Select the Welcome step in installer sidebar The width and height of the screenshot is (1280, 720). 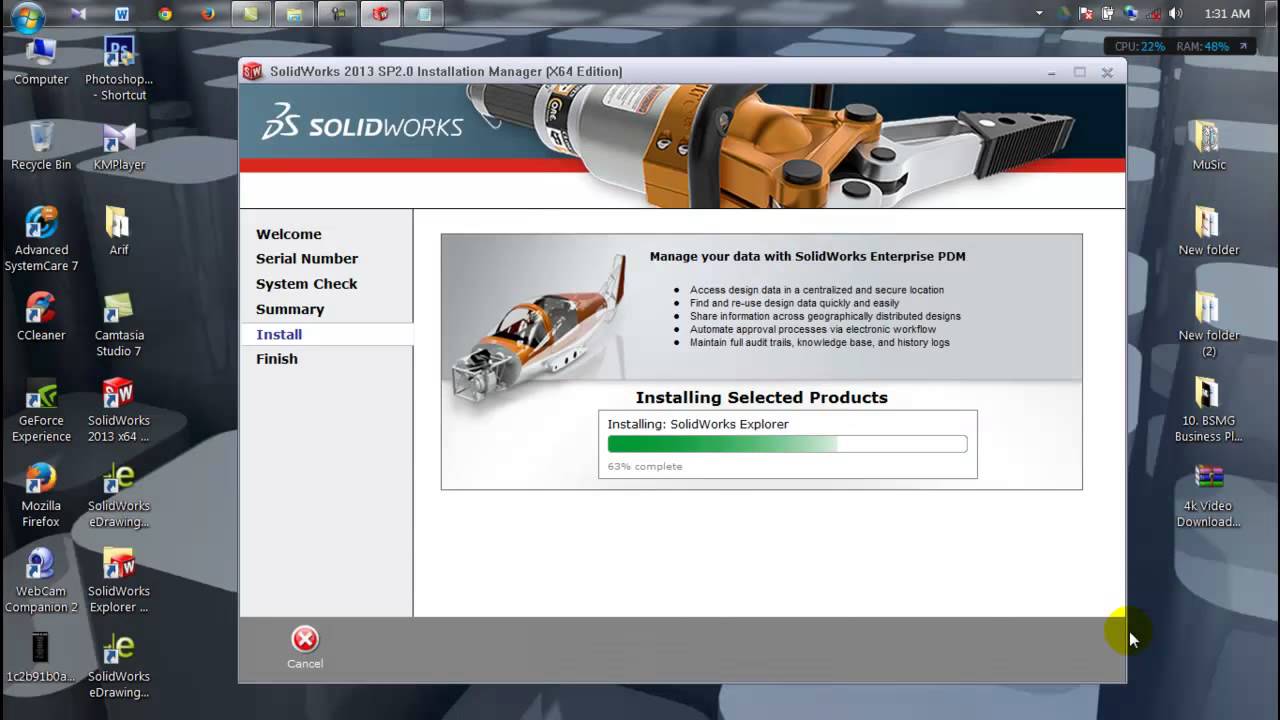pos(289,234)
